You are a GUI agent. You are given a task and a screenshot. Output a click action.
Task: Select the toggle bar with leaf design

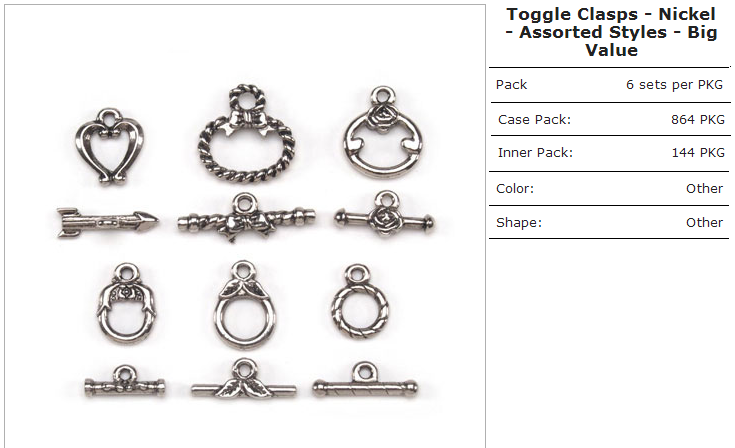pyautogui.click(x=244, y=380)
